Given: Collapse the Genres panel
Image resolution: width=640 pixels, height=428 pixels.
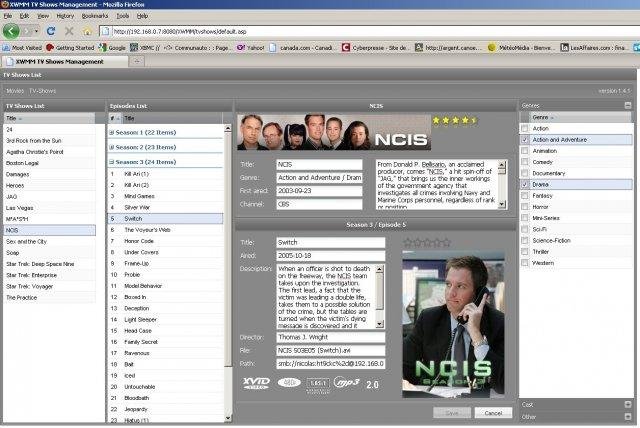Looking at the screenshot, I should click(627, 106).
